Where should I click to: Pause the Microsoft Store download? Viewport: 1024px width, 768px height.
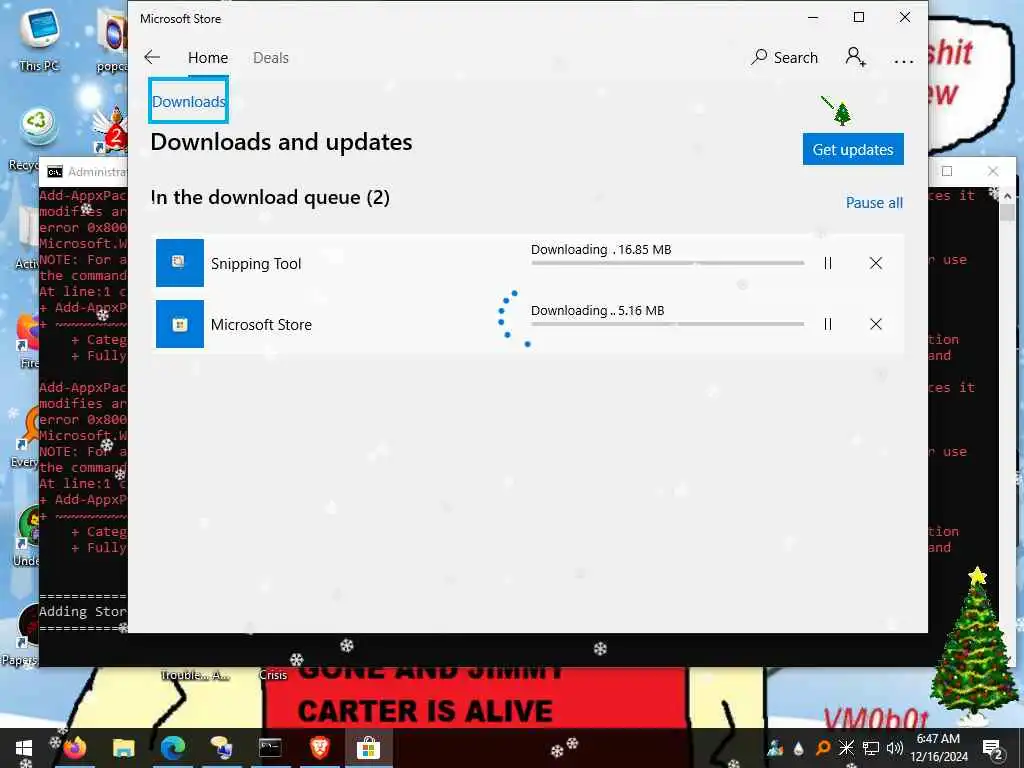(x=827, y=324)
